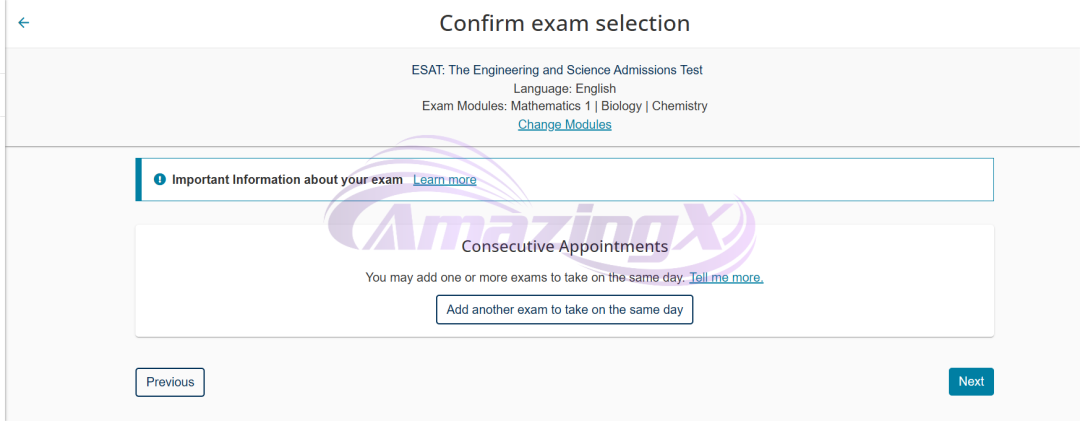Click the Confirm exam selection heading
This screenshot has height=421, width=1080.
(564, 23)
